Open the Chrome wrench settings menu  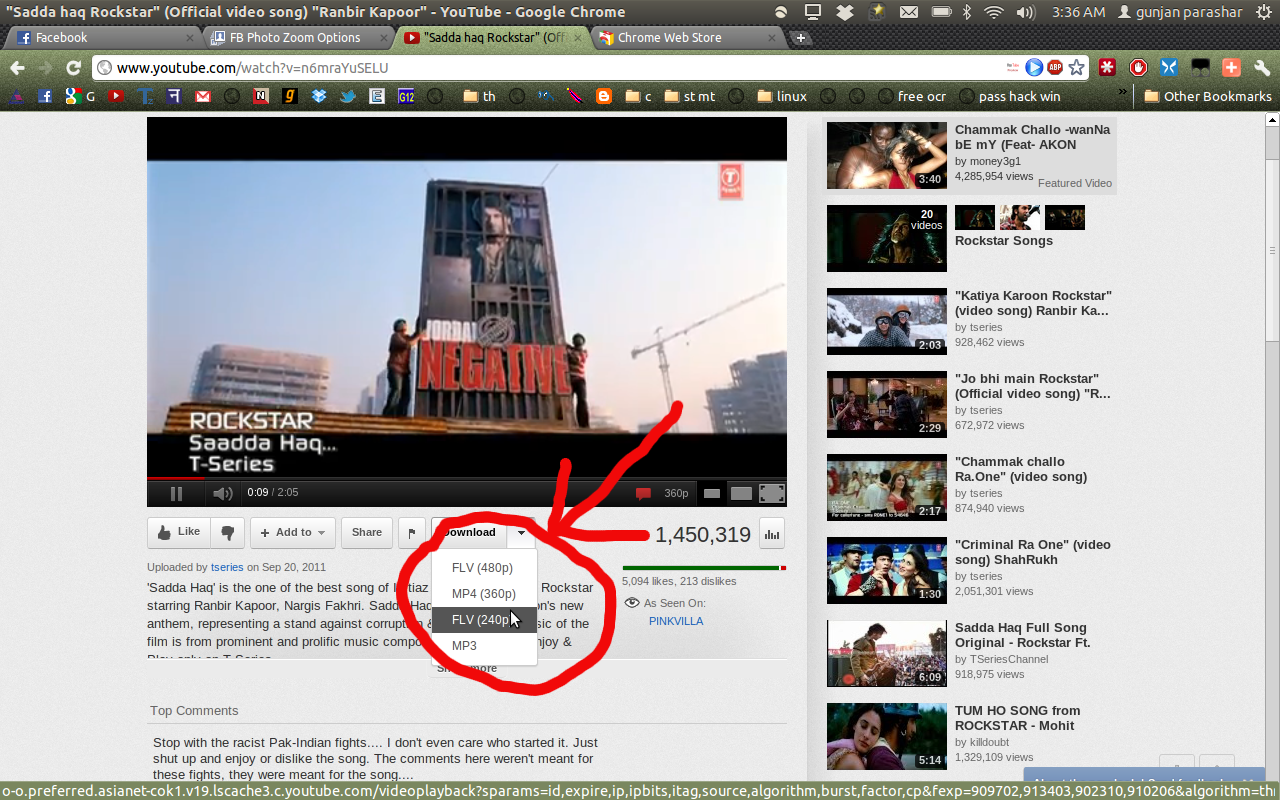[x=1262, y=68]
